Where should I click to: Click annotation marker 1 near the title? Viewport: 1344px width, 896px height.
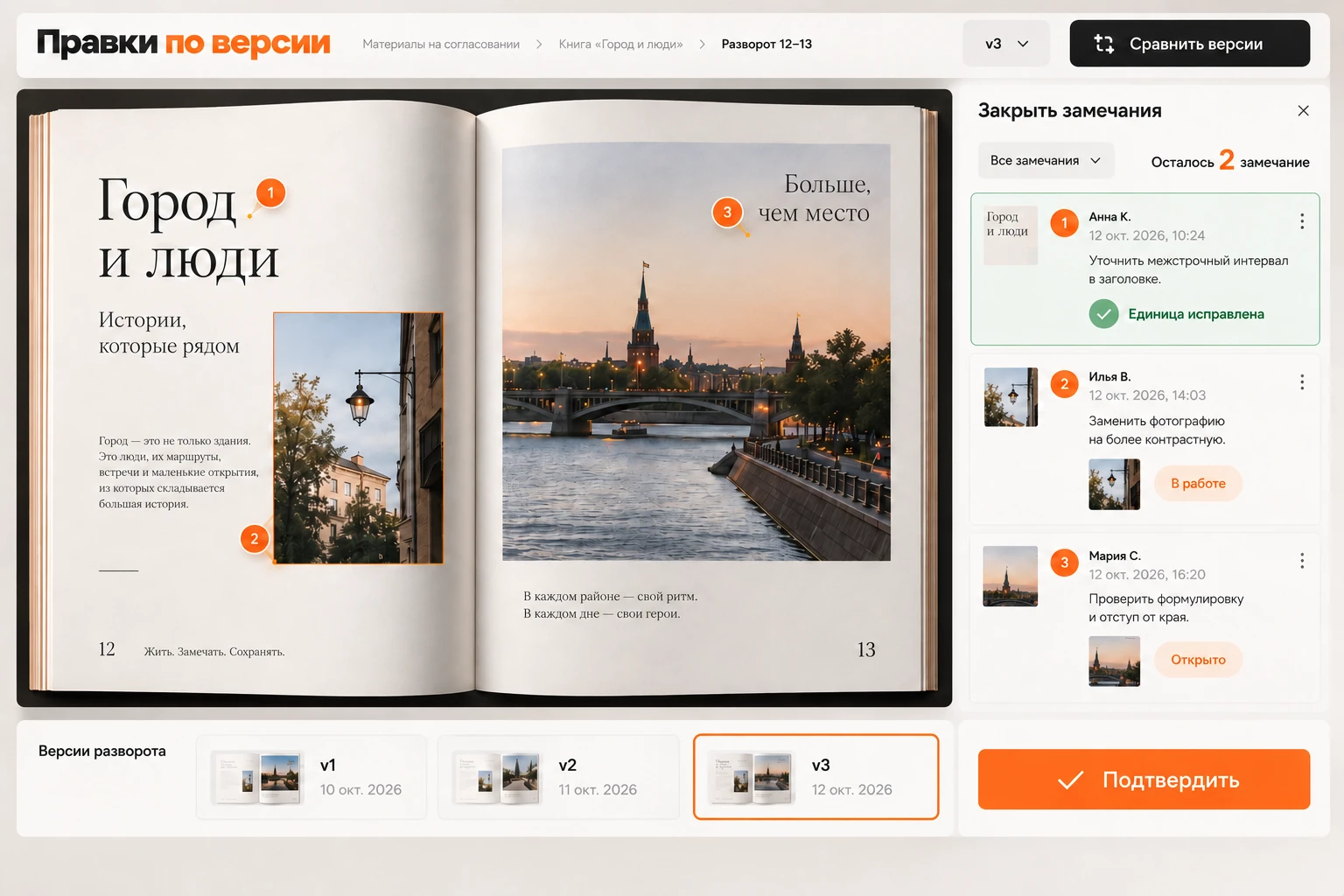[x=270, y=192]
